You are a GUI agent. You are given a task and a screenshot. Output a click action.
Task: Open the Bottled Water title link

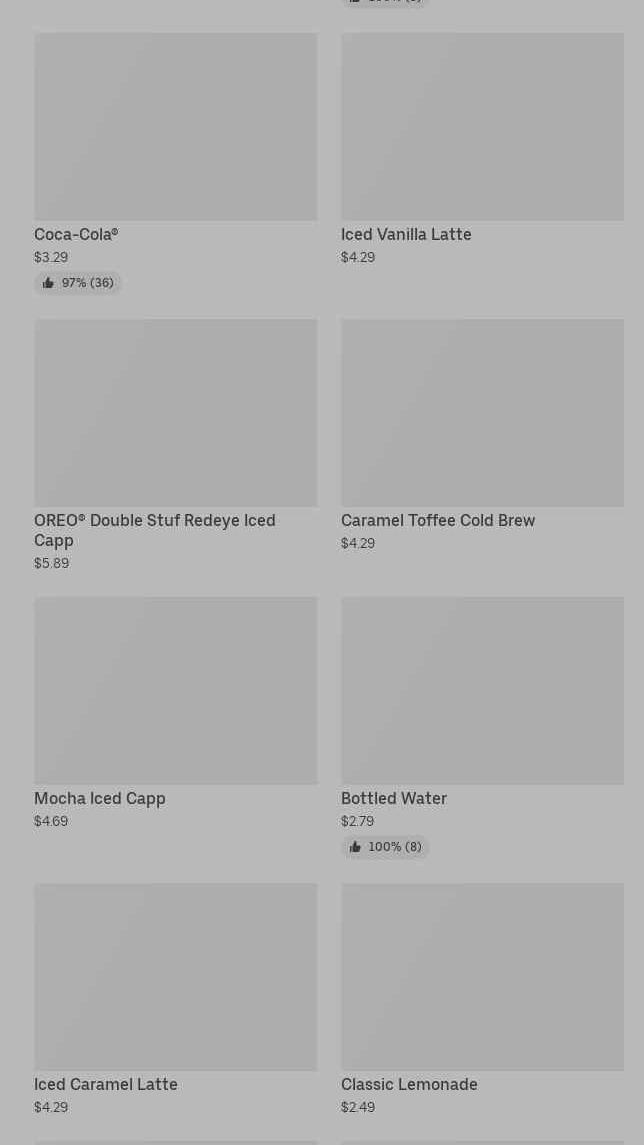click(x=394, y=798)
